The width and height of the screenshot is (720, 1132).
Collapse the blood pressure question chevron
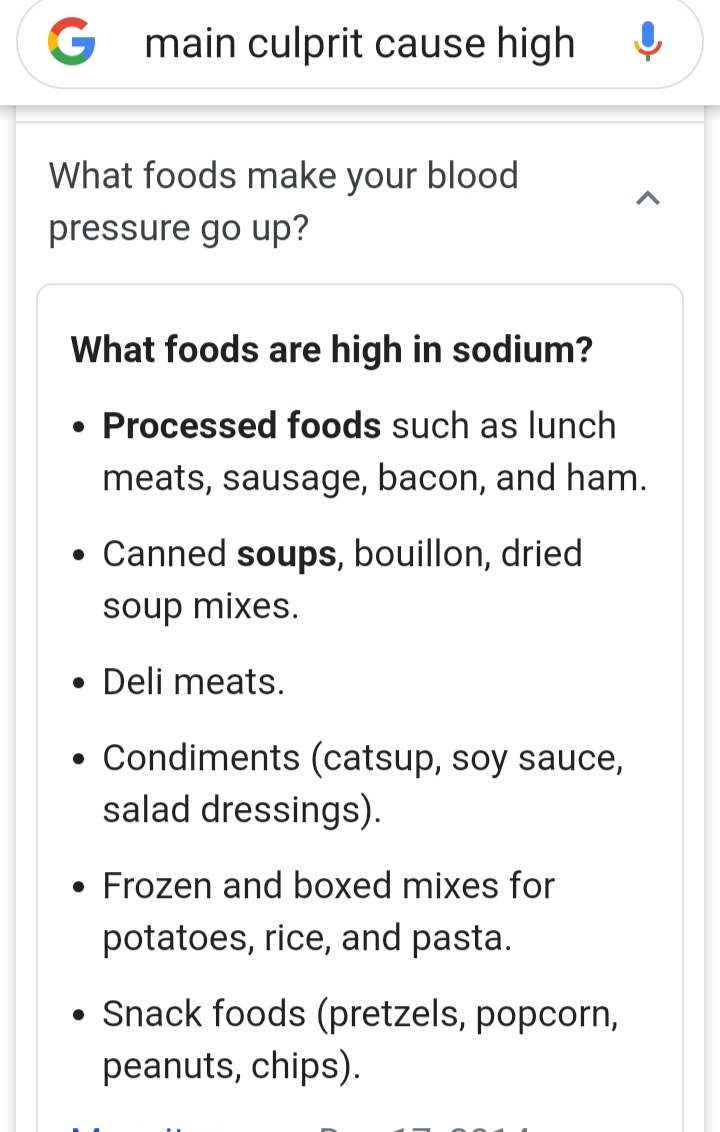coord(648,198)
